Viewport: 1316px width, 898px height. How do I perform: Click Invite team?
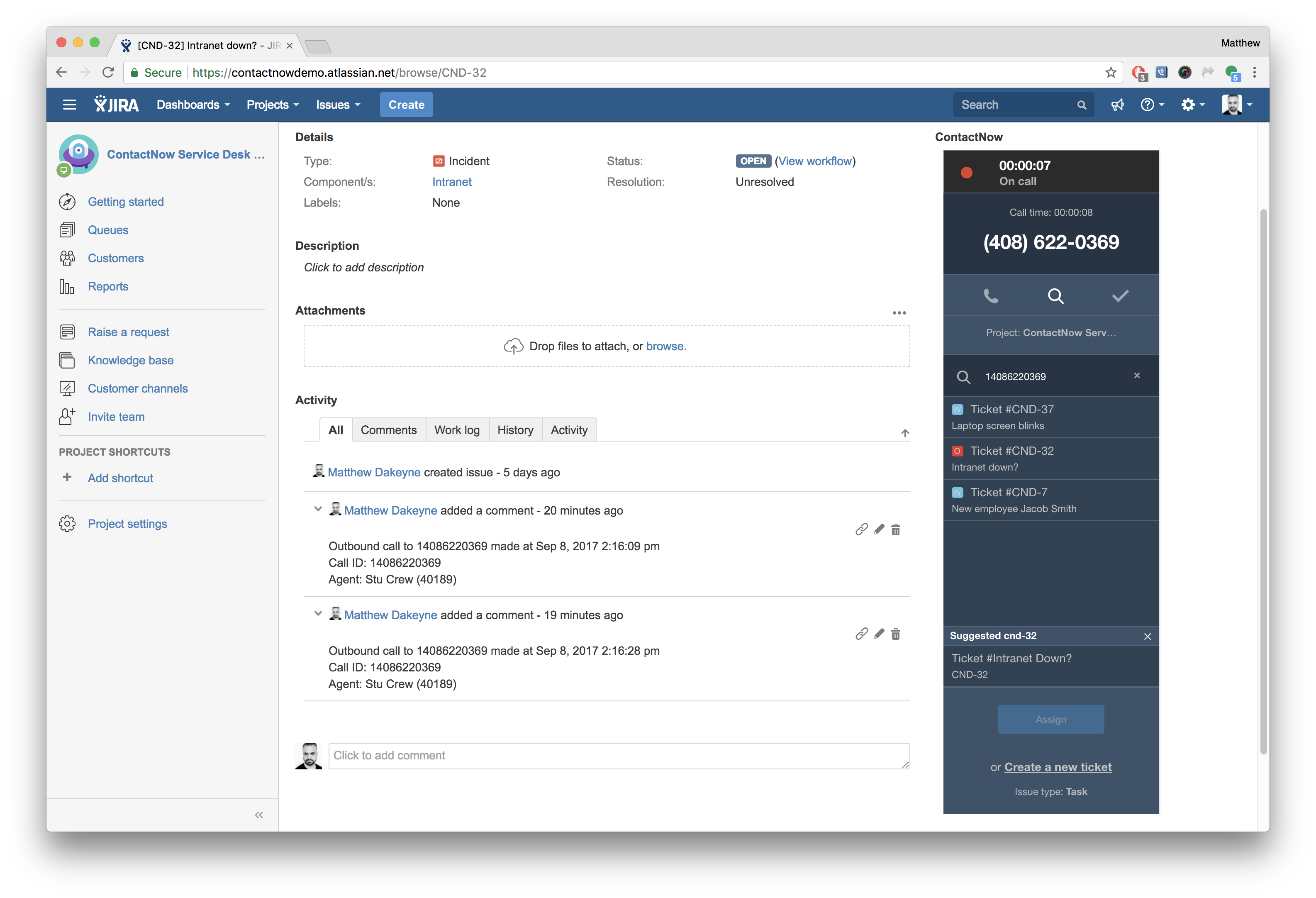(x=116, y=417)
